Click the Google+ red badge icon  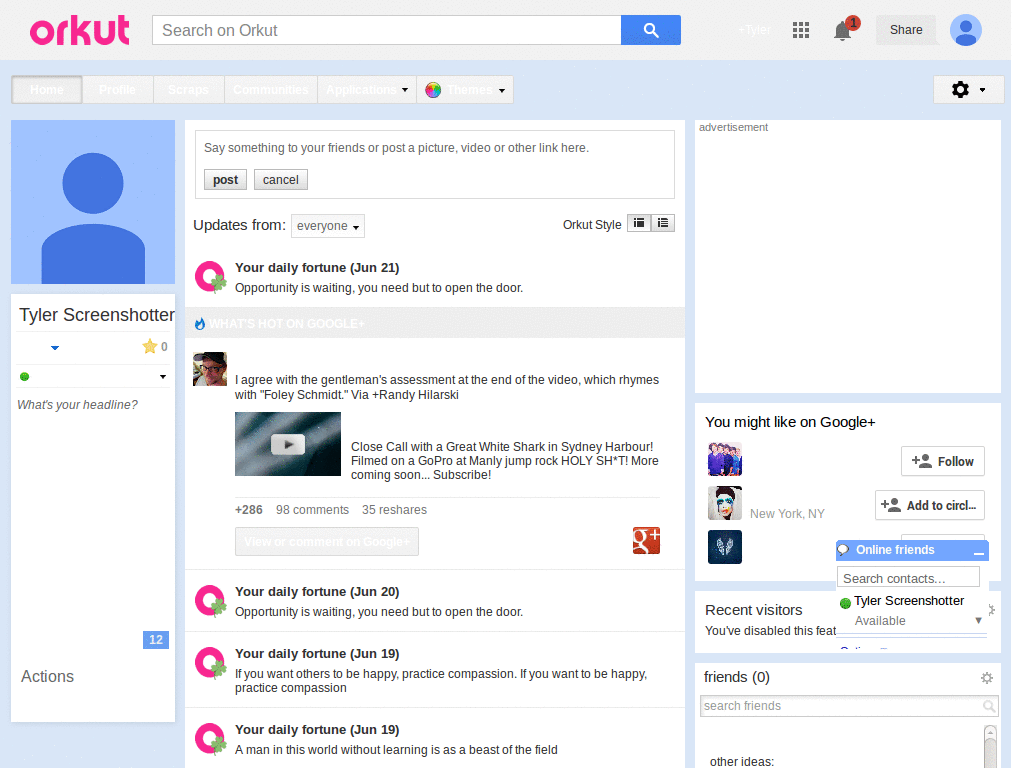(x=647, y=540)
